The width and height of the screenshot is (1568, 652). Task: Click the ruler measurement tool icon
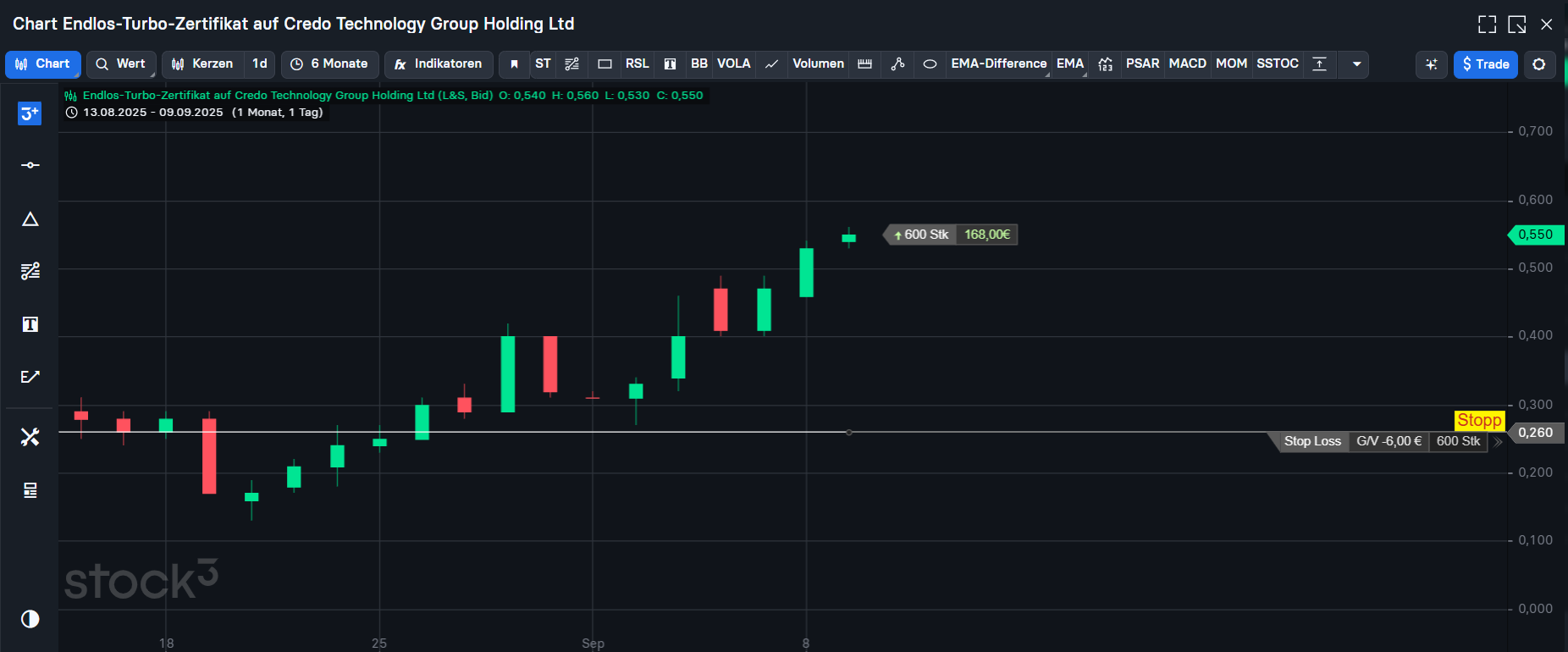864,64
